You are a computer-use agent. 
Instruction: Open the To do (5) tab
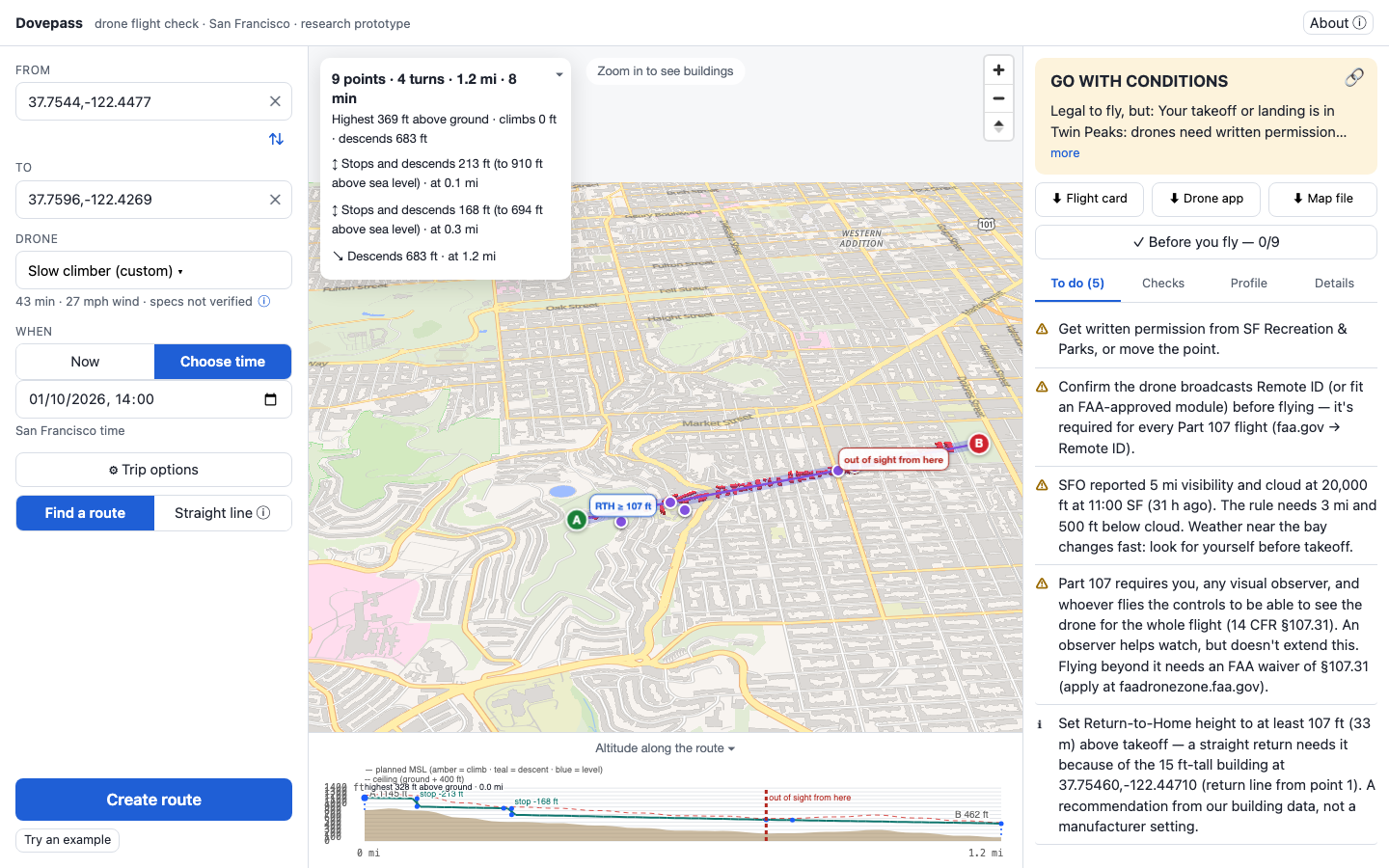(1077, 284)
